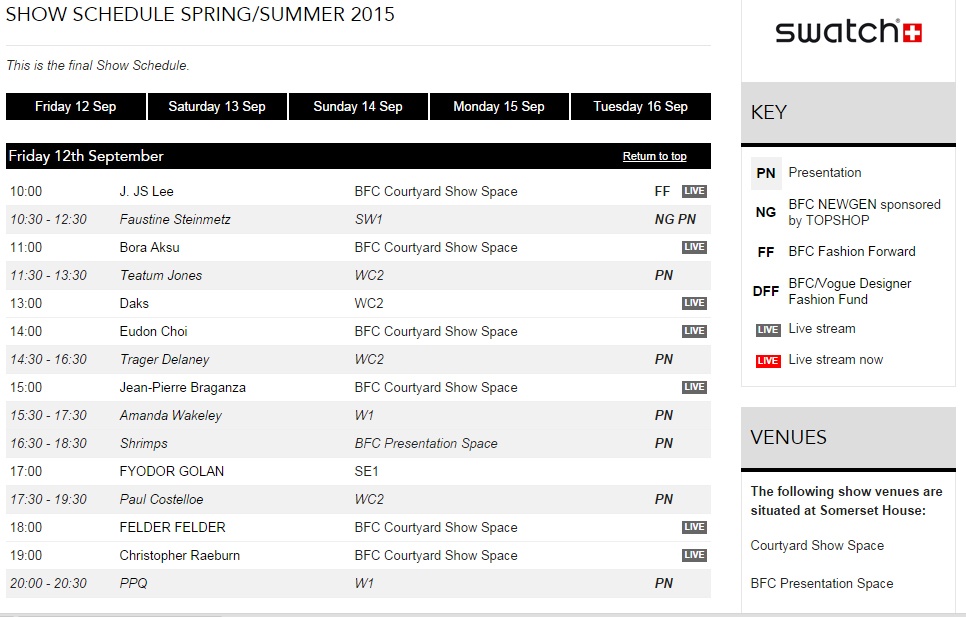Open the Courtyard Show Space venue link
Screen dimensions: 966x617
pyautogui.click(x=817, y=546)
